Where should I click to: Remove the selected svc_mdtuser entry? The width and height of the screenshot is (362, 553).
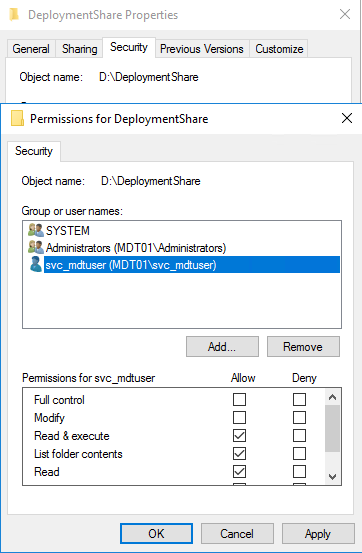click(303, 347)
